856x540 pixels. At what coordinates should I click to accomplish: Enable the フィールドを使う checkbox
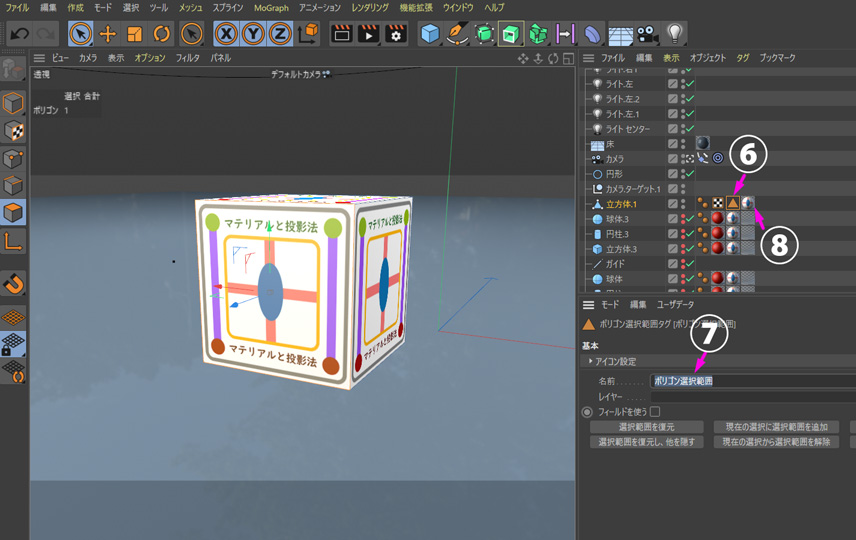click(655, 412)
